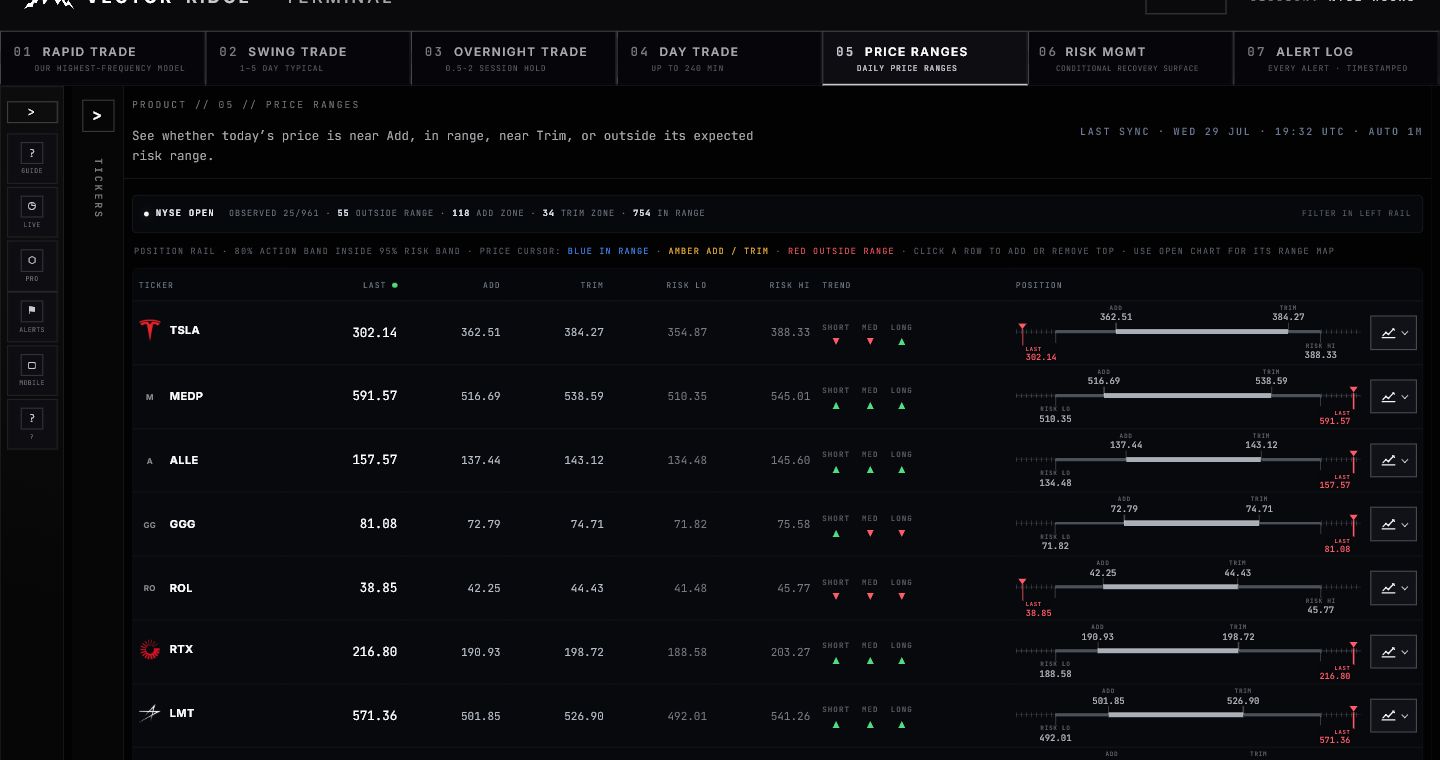Open the Pro sidebar icon
Viewport: 1440px width, 760px height.
(32, 265)
